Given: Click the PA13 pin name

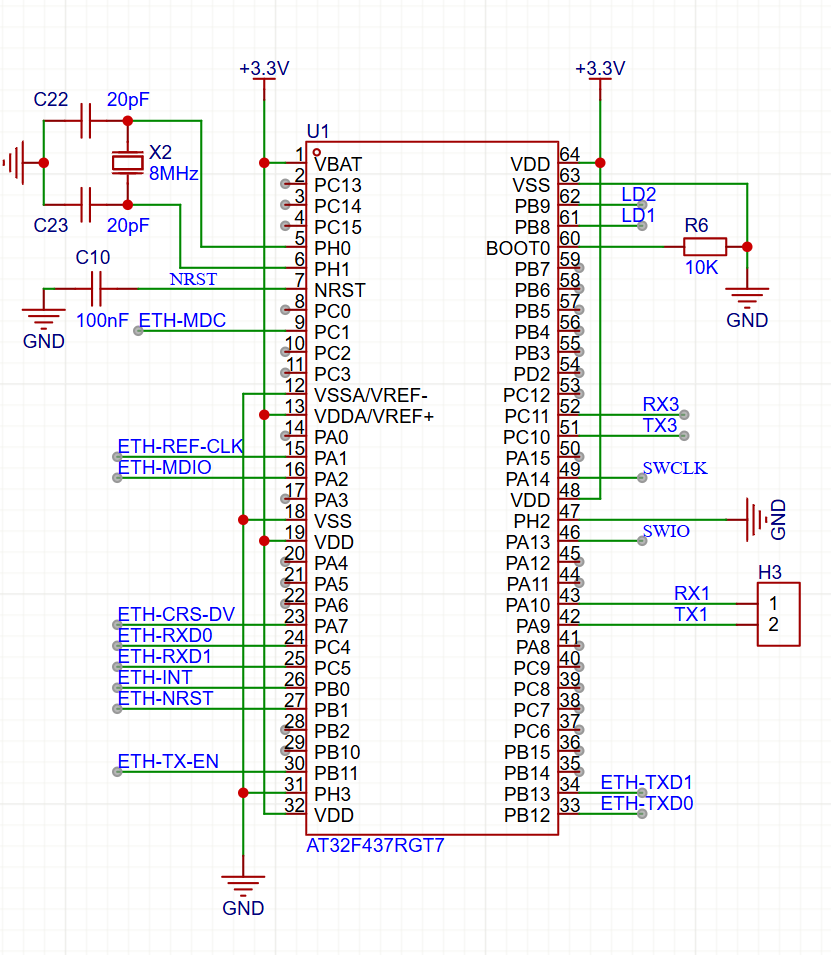Looking at the screenshot, I should pyautogui.click(x=528, y=542).
